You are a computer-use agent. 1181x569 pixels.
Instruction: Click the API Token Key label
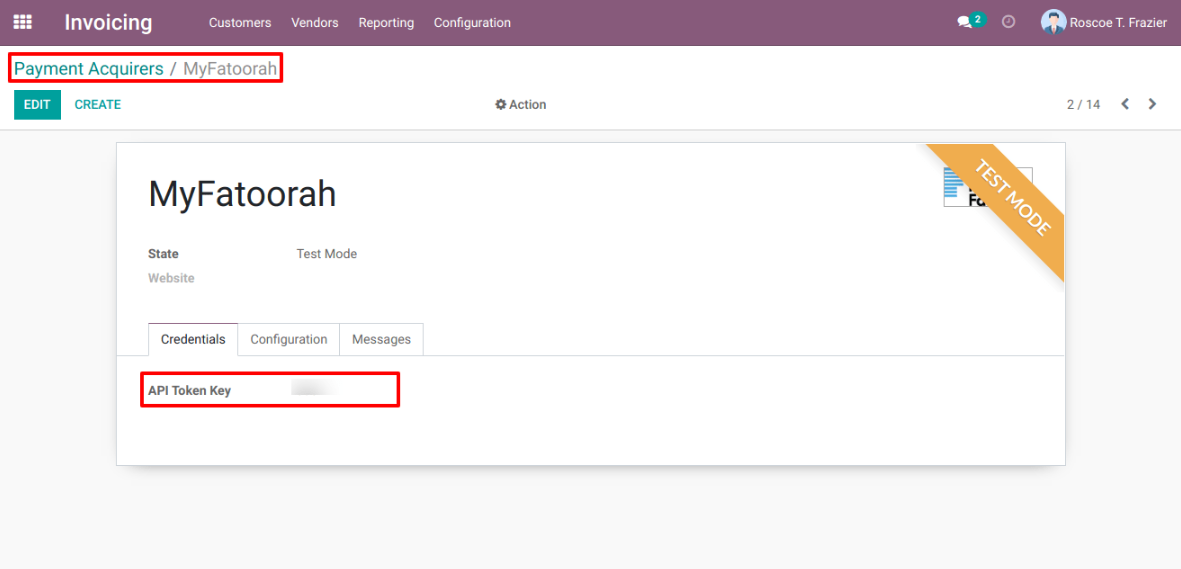tap(190, 390)
